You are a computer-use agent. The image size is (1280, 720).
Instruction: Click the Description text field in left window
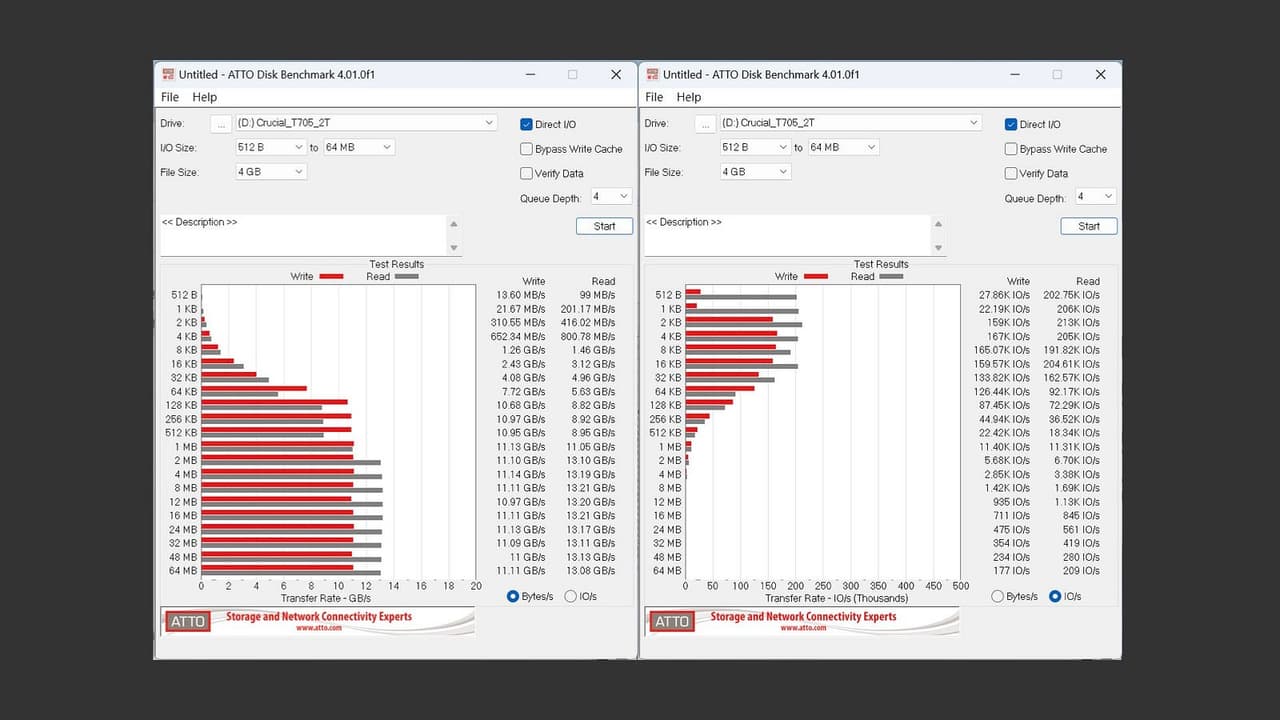(302, 235)
